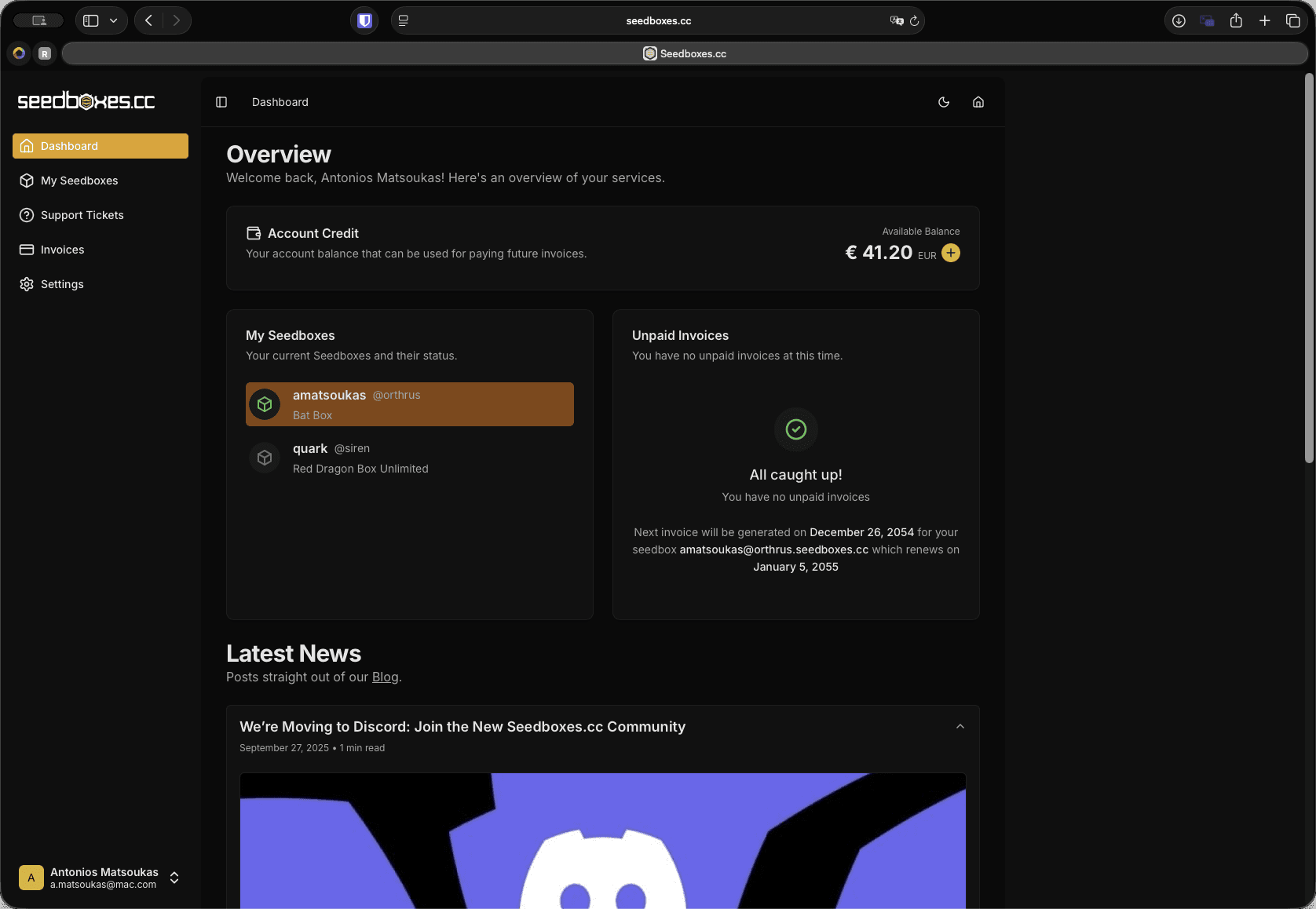Viewport: 1316px width, 909px height.
Task: Collapse the Discord news post
Action: 960,727
